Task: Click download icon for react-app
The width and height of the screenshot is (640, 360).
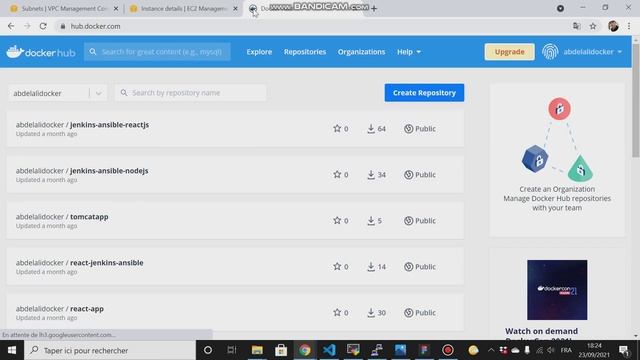Action: [x=371, y=313]
